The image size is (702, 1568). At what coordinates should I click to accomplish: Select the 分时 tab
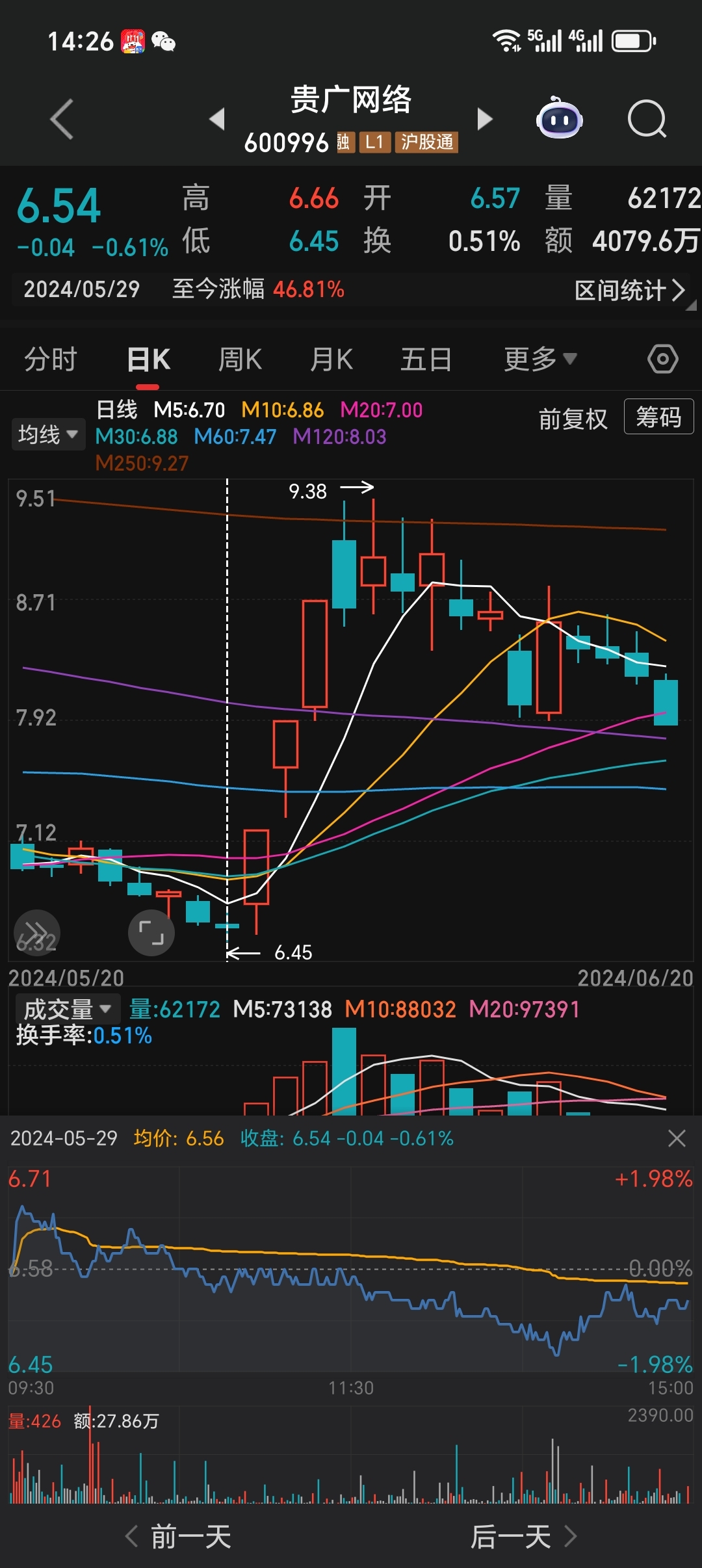(50, 359)
